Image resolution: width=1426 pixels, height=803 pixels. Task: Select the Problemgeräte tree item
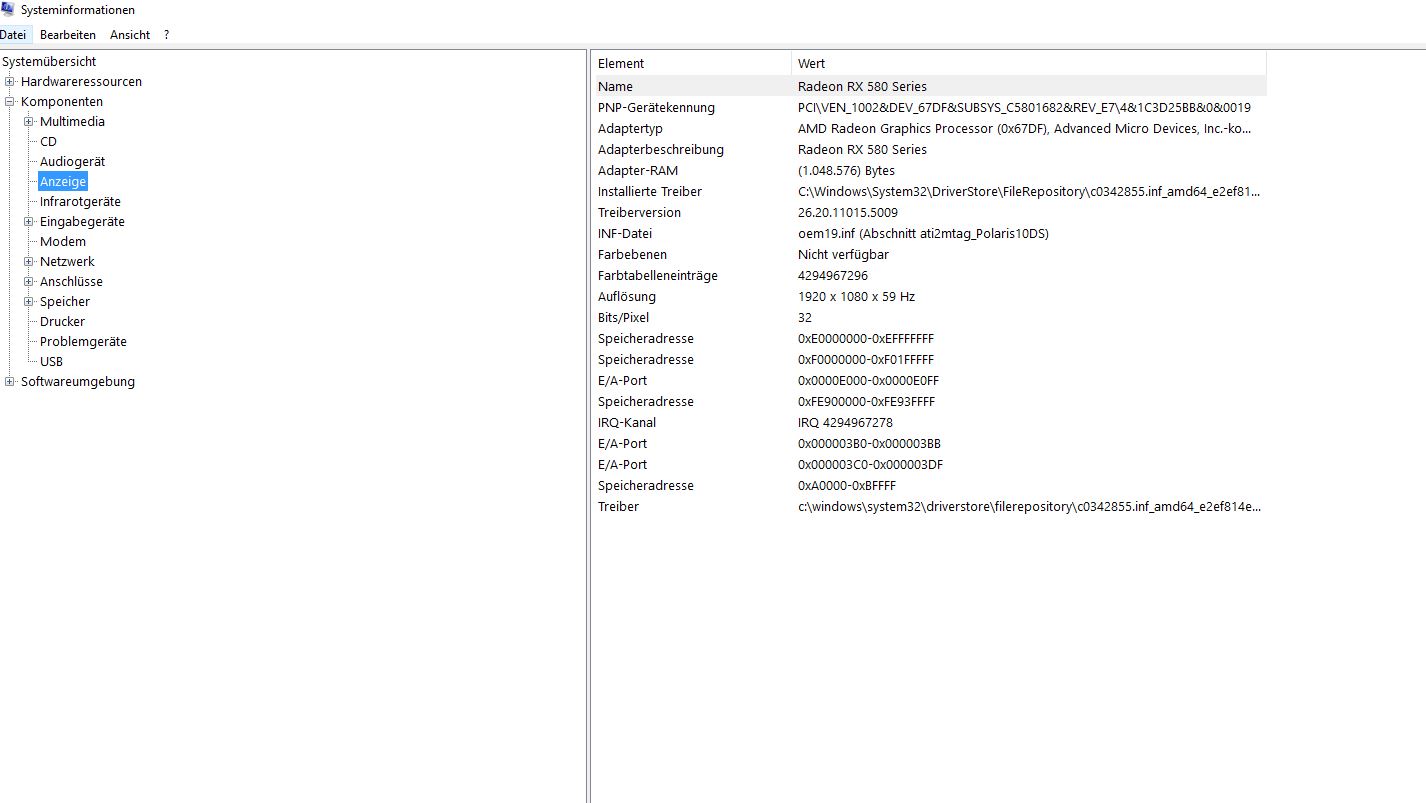(83, 342)
